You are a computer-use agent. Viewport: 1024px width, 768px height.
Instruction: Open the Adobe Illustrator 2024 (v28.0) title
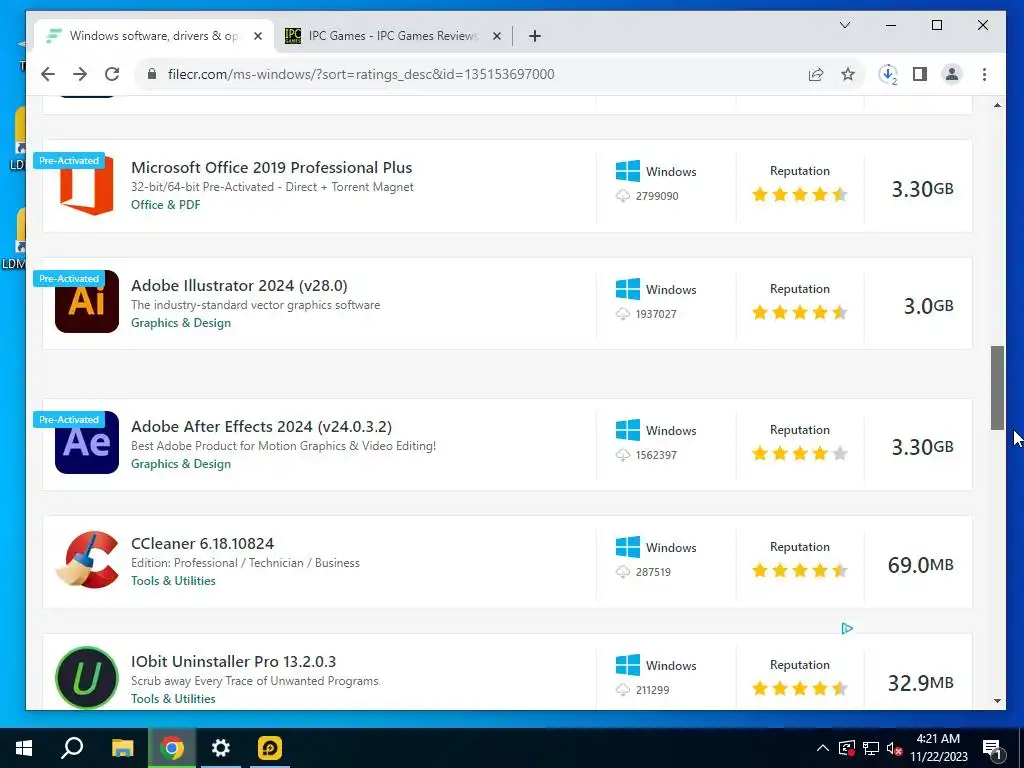point(239,285)
